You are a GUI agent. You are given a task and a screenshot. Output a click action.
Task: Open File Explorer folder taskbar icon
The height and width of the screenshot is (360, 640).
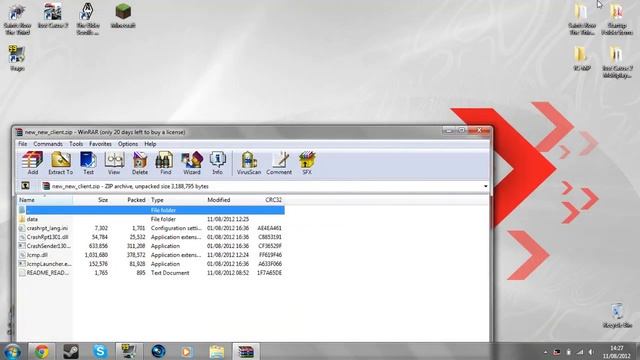(x=217, y=351)
